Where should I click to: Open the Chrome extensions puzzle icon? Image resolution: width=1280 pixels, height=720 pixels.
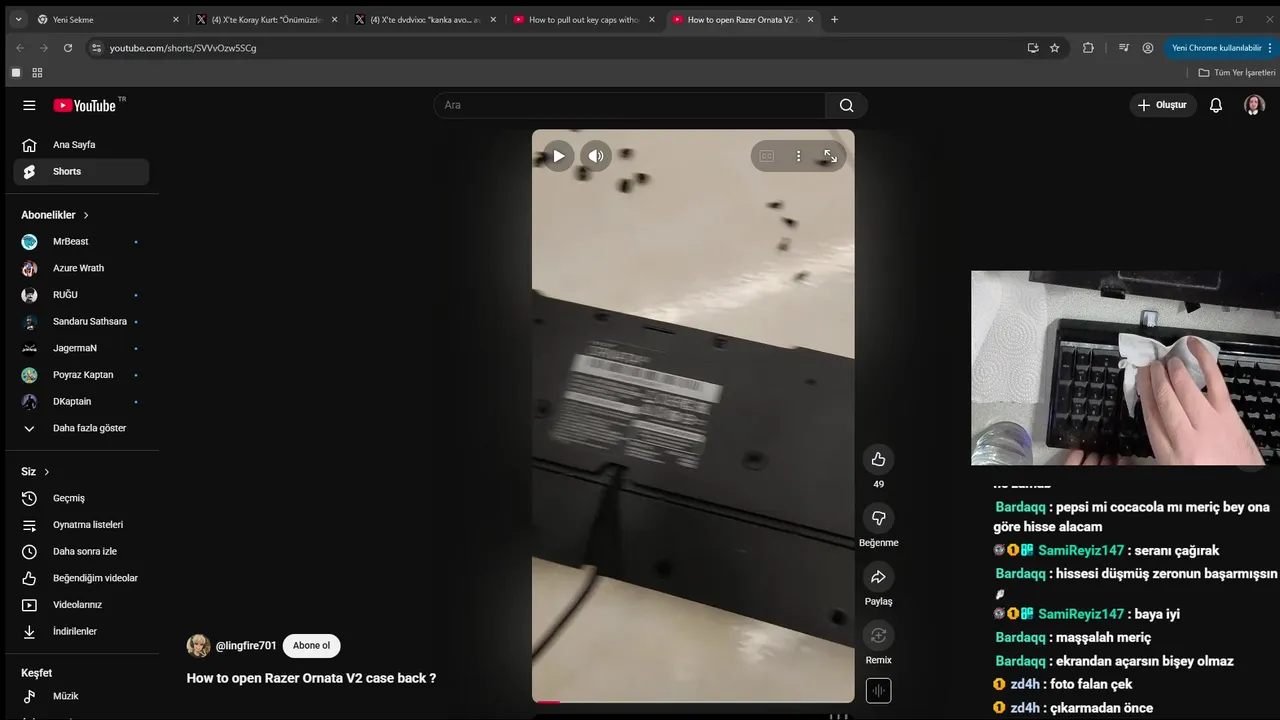(1088, 48)
